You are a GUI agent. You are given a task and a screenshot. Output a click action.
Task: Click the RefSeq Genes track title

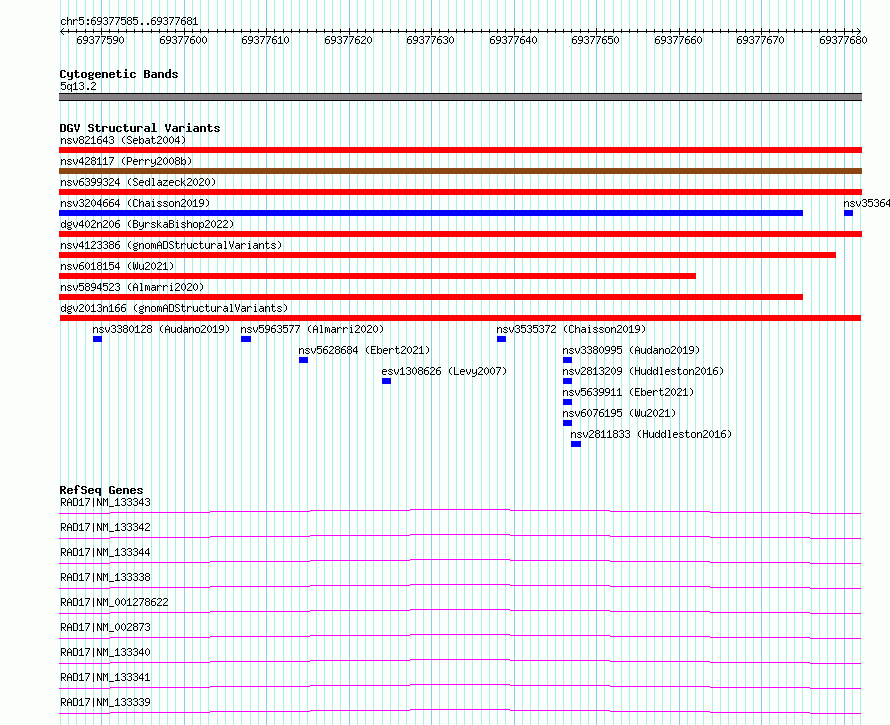(x=102, y=490)
